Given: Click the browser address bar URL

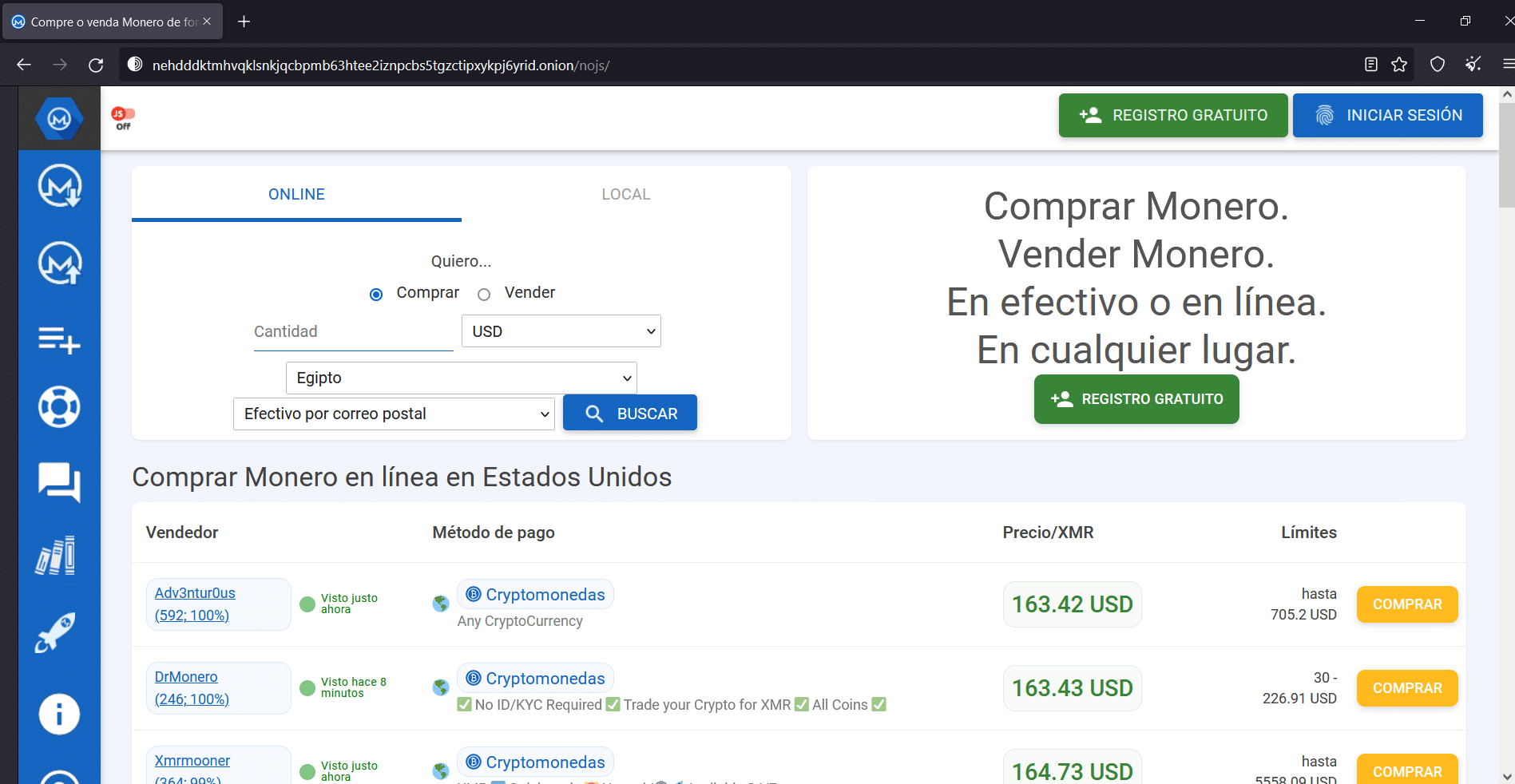Looking at the screenshot, I should (381, 65).
